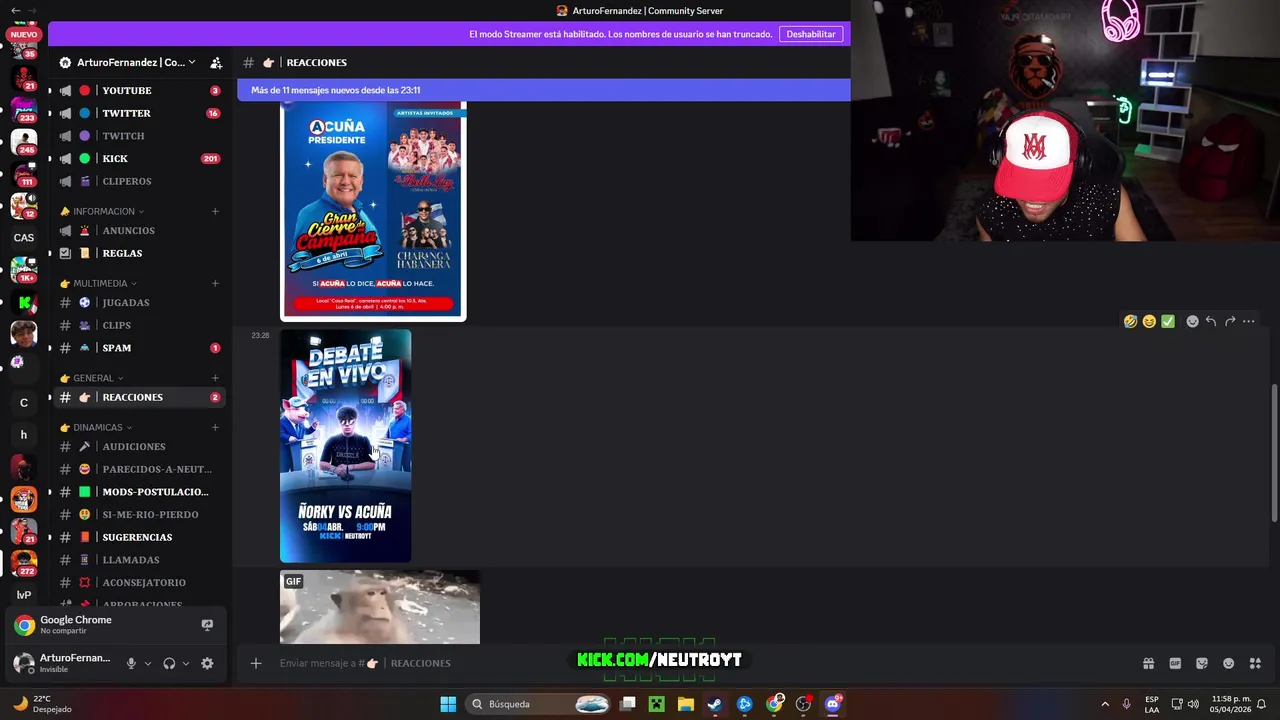React with the green check mark emoji
The height and width of the screenshot is (720, 1280).
tap(1168, 321)
